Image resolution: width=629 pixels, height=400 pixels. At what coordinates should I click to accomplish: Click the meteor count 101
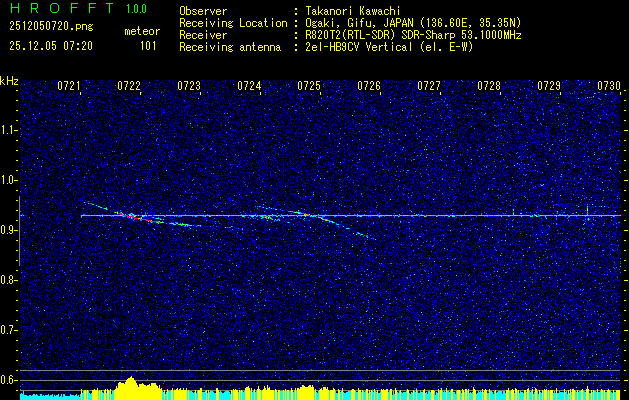(148, 46)
